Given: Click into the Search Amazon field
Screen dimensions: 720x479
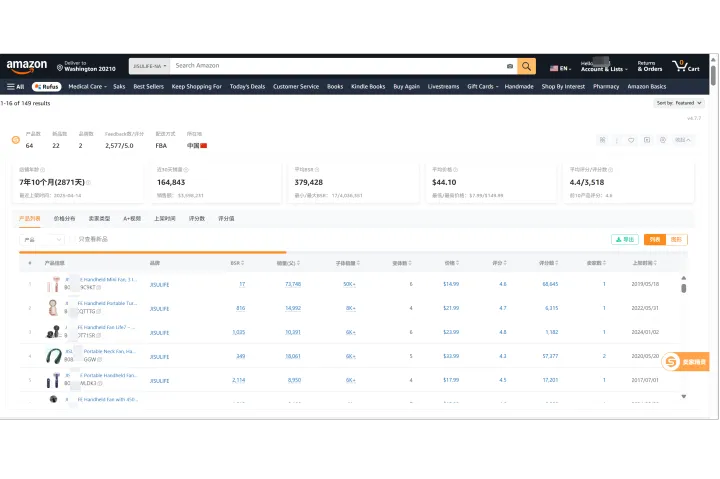Looking at the screenshot, I should tap(338, 66).
